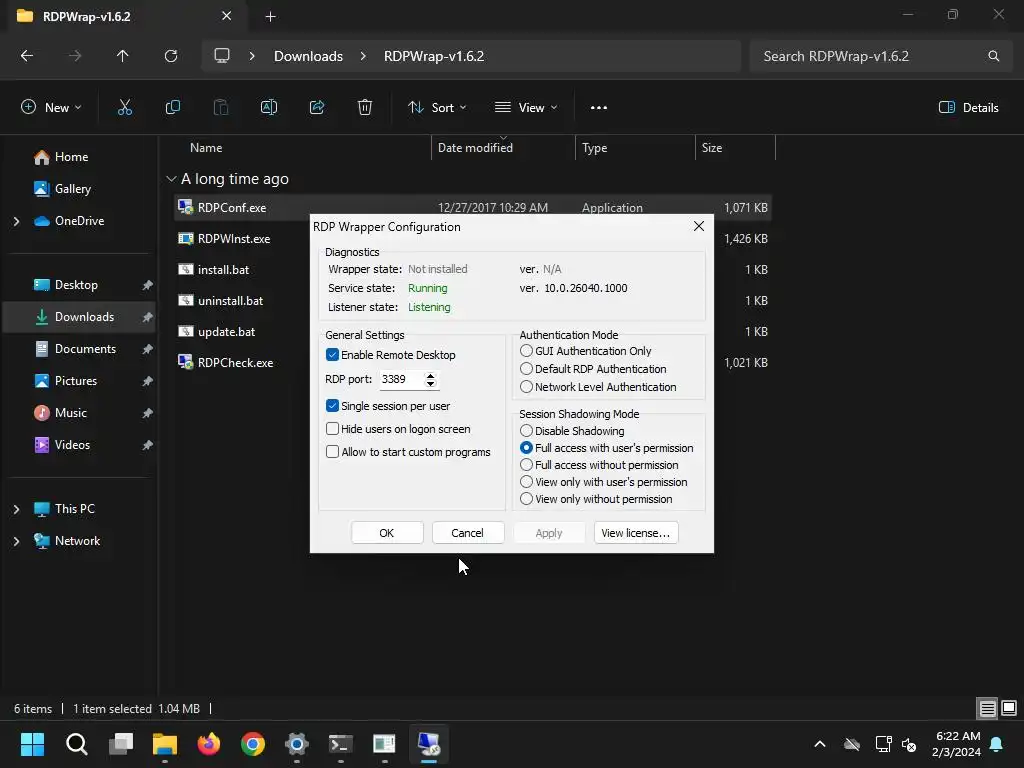This screenshot has width=1024, height=768.
Task: Toggle Enable Remote Desktop checkbox
Action: (x=332, y=355)
